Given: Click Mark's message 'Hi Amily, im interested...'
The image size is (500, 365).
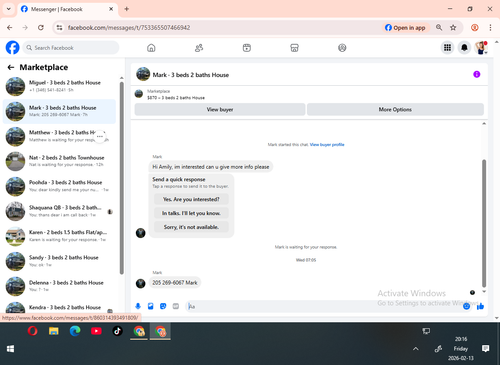Looking at the screenshot, I should (211, 167).
